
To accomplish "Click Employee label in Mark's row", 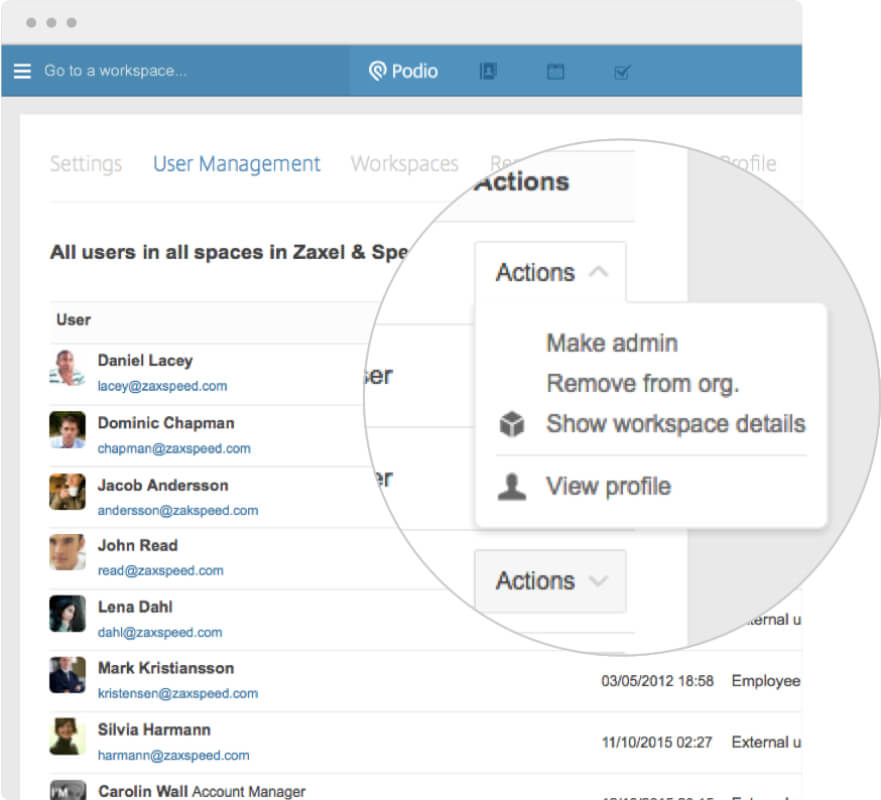I will [x=766, y=681].
